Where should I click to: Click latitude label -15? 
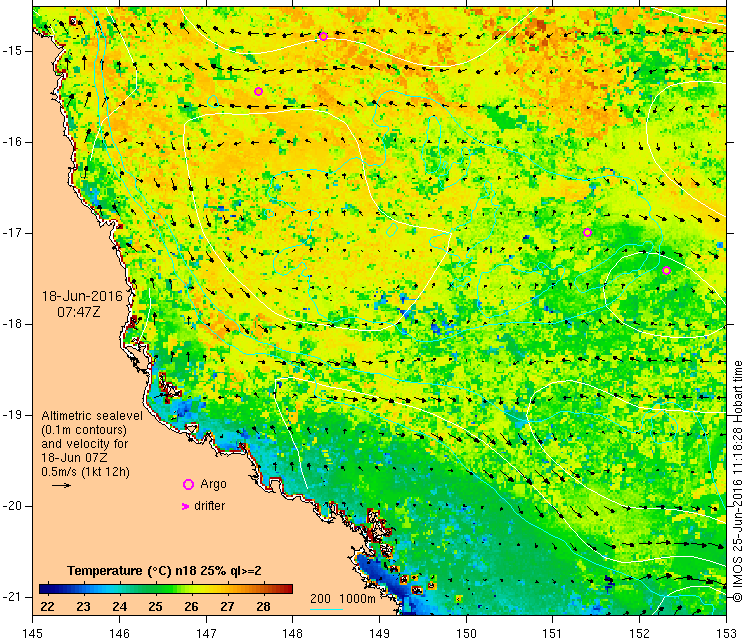coord(11,51)
